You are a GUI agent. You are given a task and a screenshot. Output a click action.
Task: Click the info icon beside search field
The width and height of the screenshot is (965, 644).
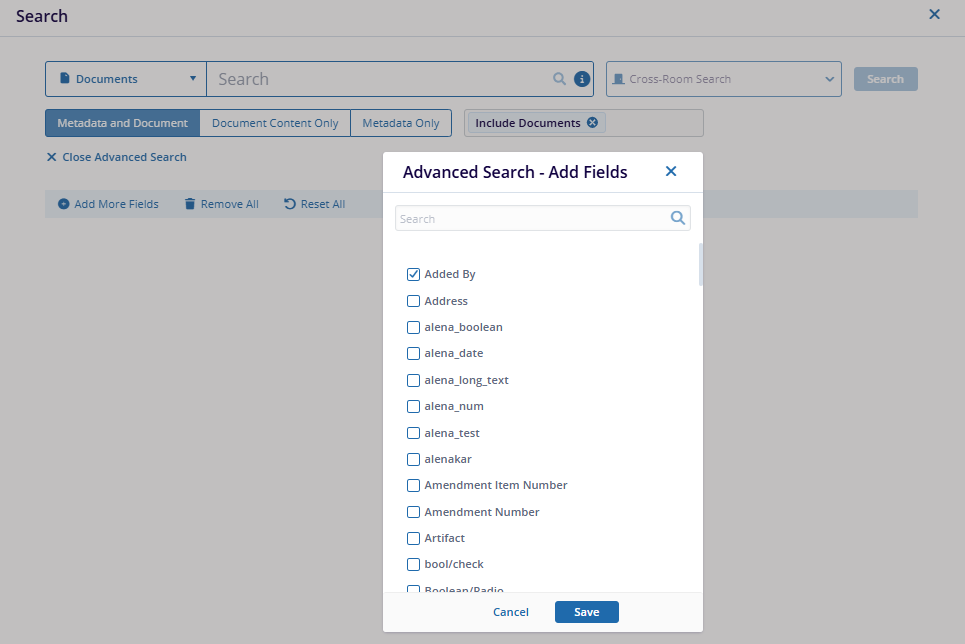click(582, 79)
